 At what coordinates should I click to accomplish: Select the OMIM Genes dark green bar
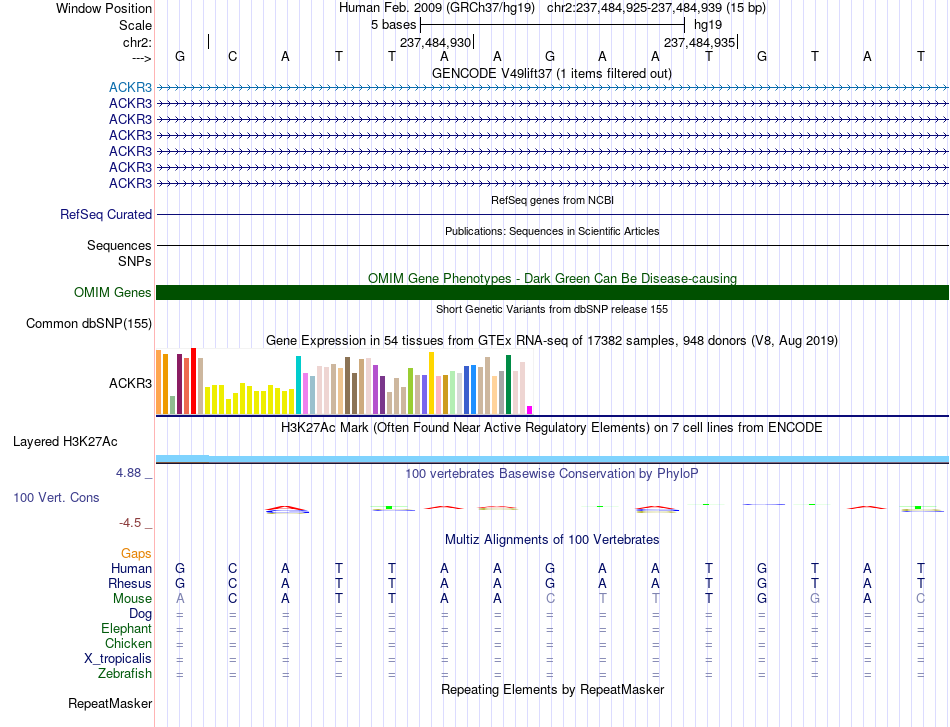[552, 293]
